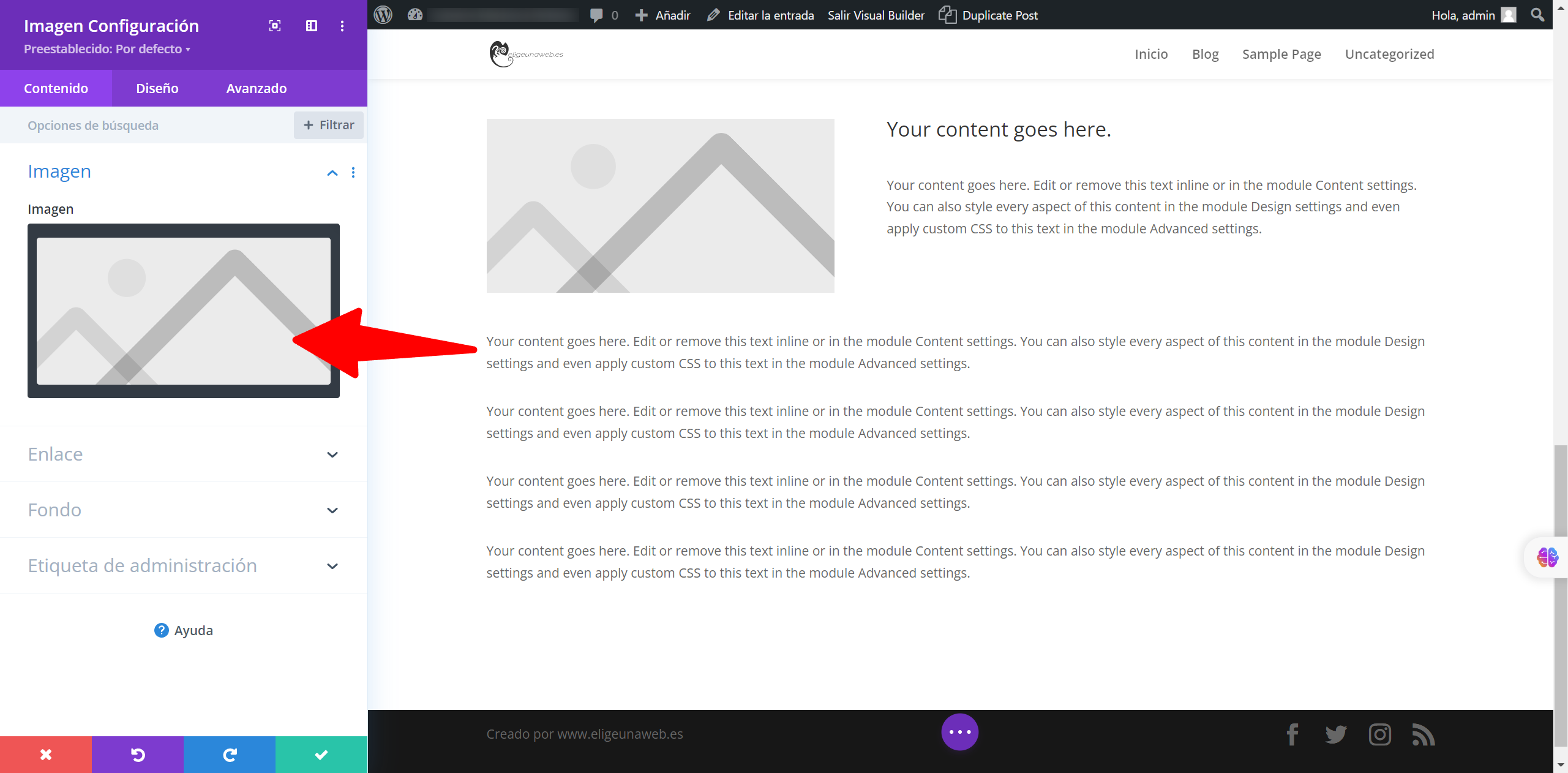
Task: Discard changes with the red X button
Action: click(x=46, y=755)
